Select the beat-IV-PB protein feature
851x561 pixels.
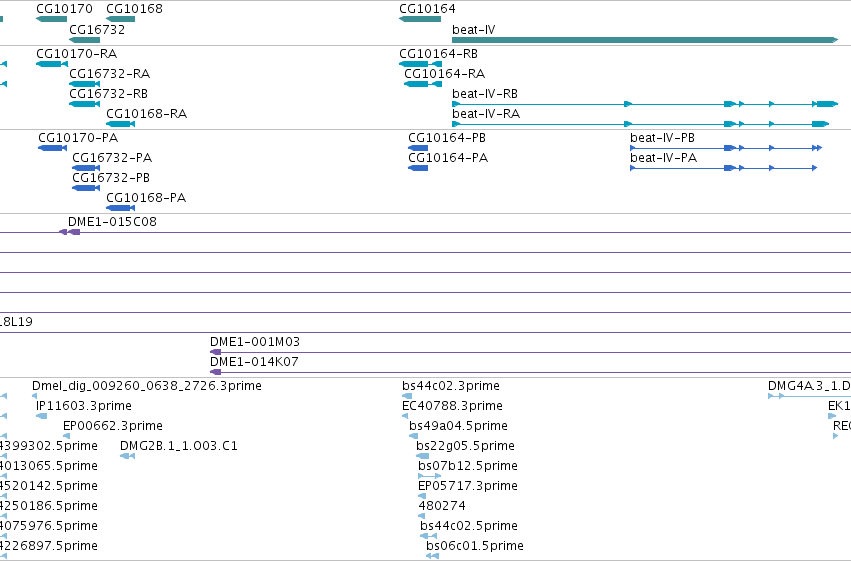(726, 148)
